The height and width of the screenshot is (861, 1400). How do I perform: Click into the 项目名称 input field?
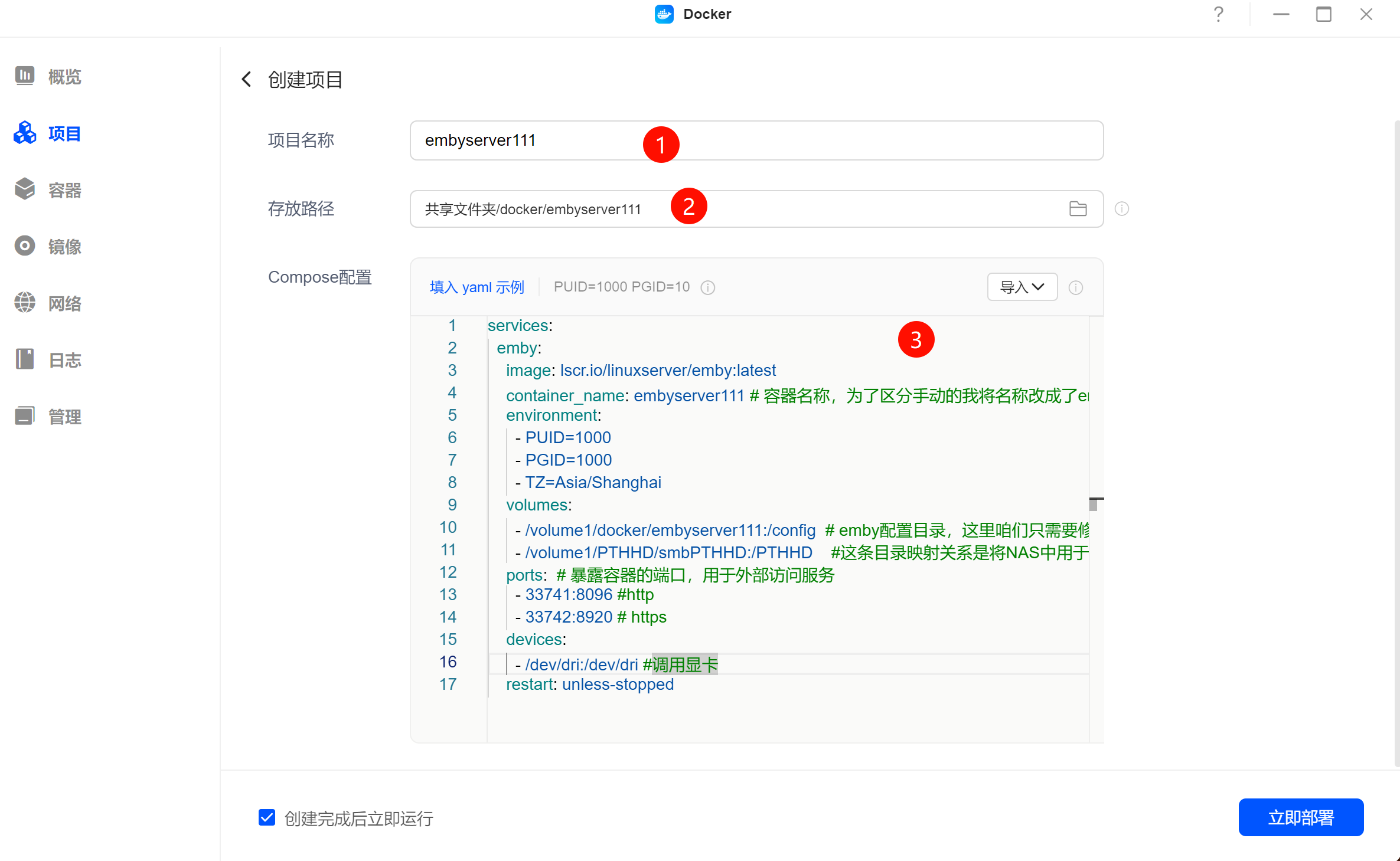tap(756, 140)
